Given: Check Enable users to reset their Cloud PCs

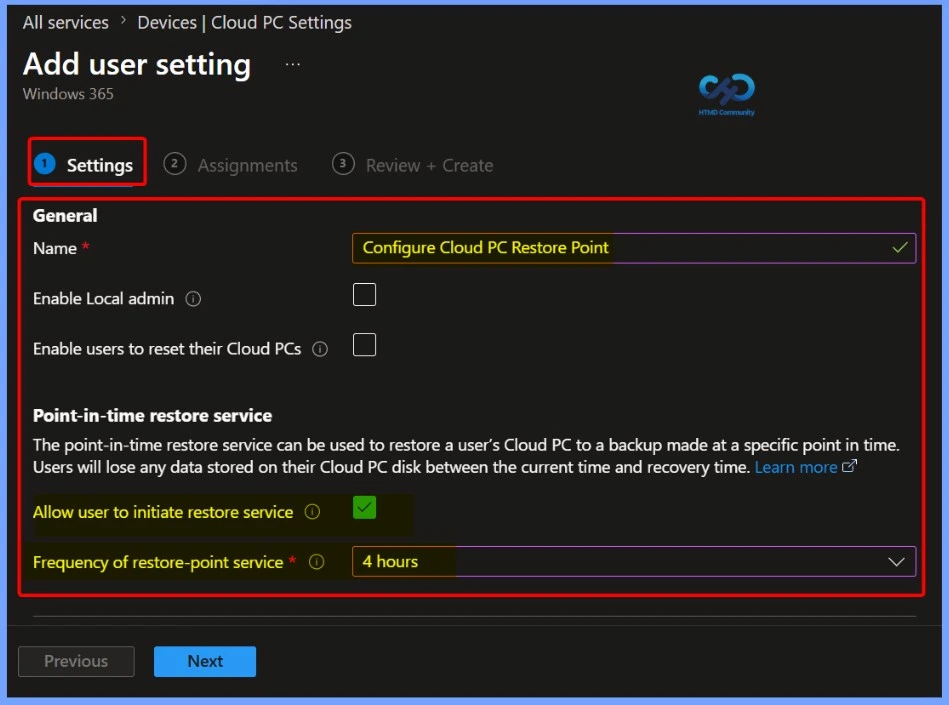Looking at the screenshot, I should point(364,345).
